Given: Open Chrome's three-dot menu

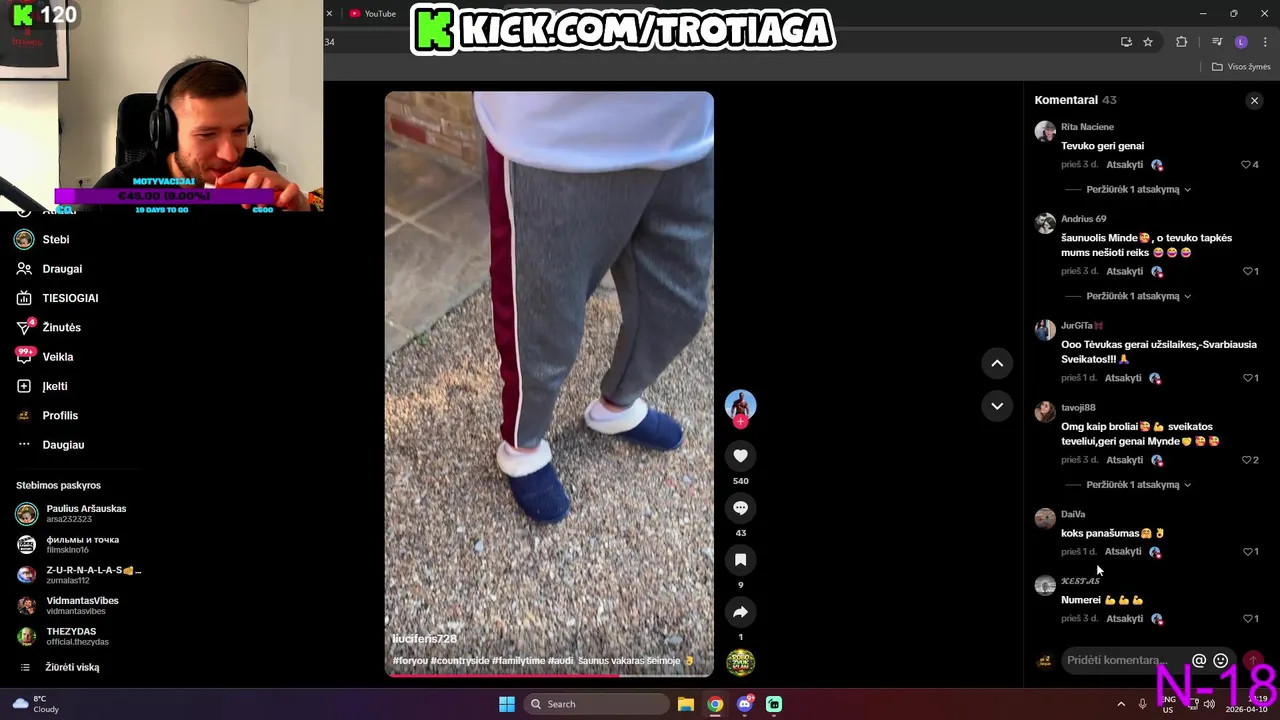Looking at the screenshot, I should (x=1265, y=42).
